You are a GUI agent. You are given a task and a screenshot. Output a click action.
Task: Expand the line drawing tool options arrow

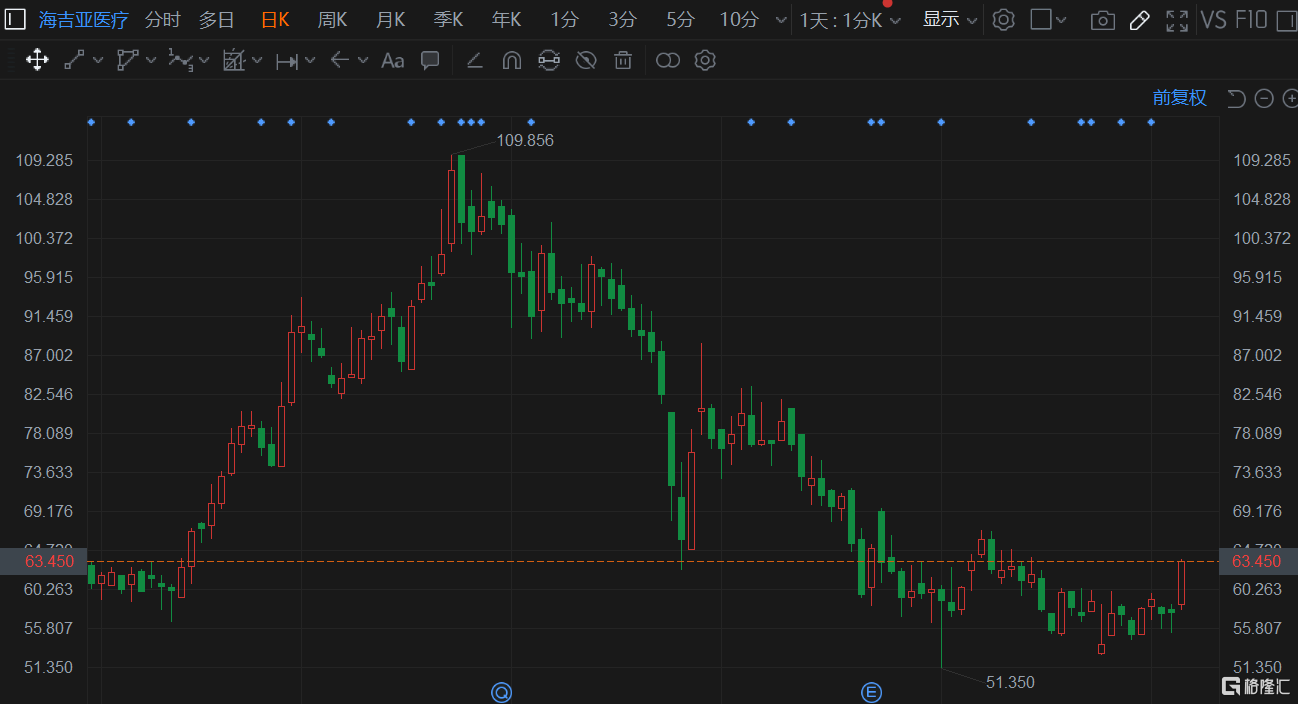tap(98, 61)
